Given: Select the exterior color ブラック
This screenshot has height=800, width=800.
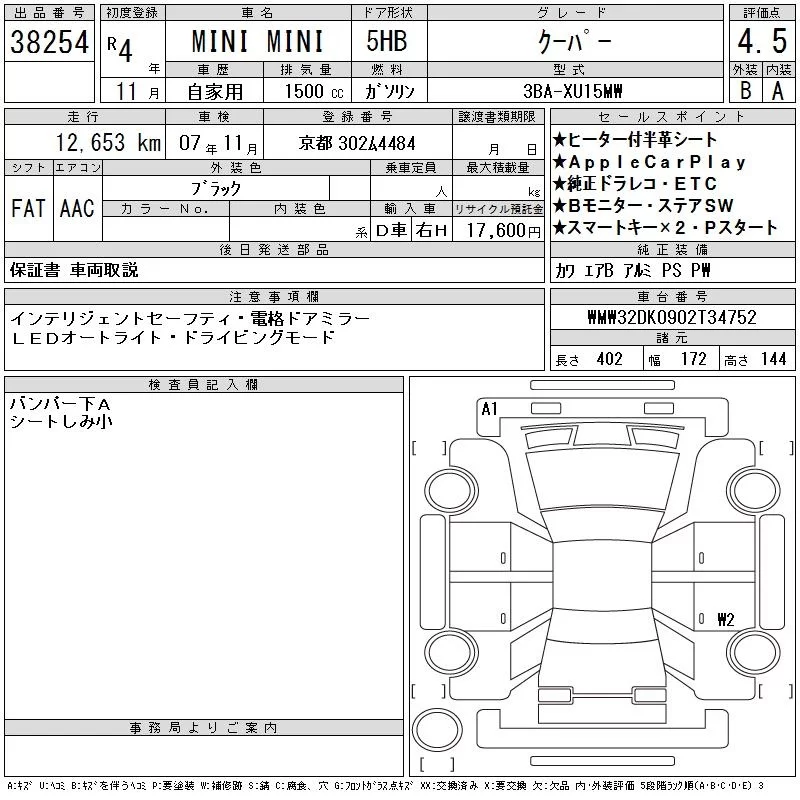Looking at the screenshot, I should [215, 189].
